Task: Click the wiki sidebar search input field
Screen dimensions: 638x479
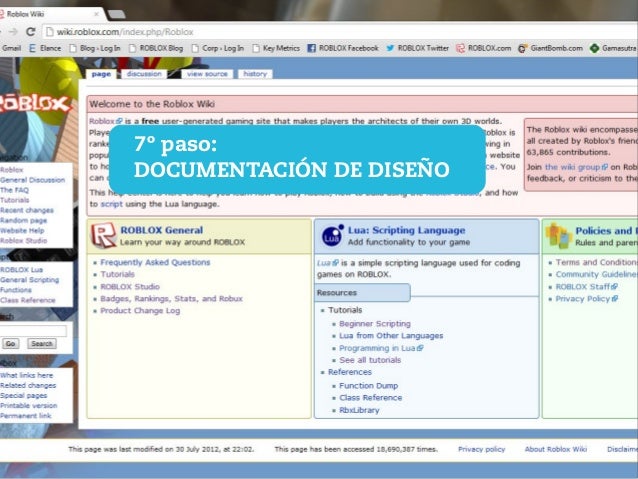Action: (x=33, y=331)
